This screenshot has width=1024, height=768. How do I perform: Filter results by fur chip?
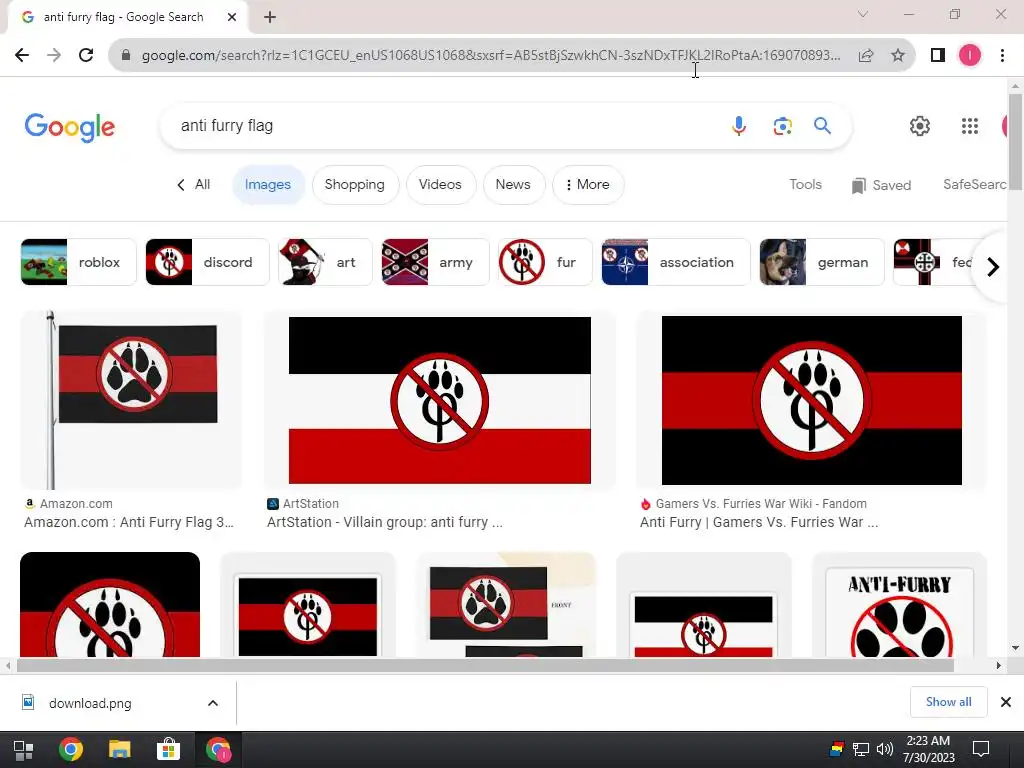pos(545,262)
